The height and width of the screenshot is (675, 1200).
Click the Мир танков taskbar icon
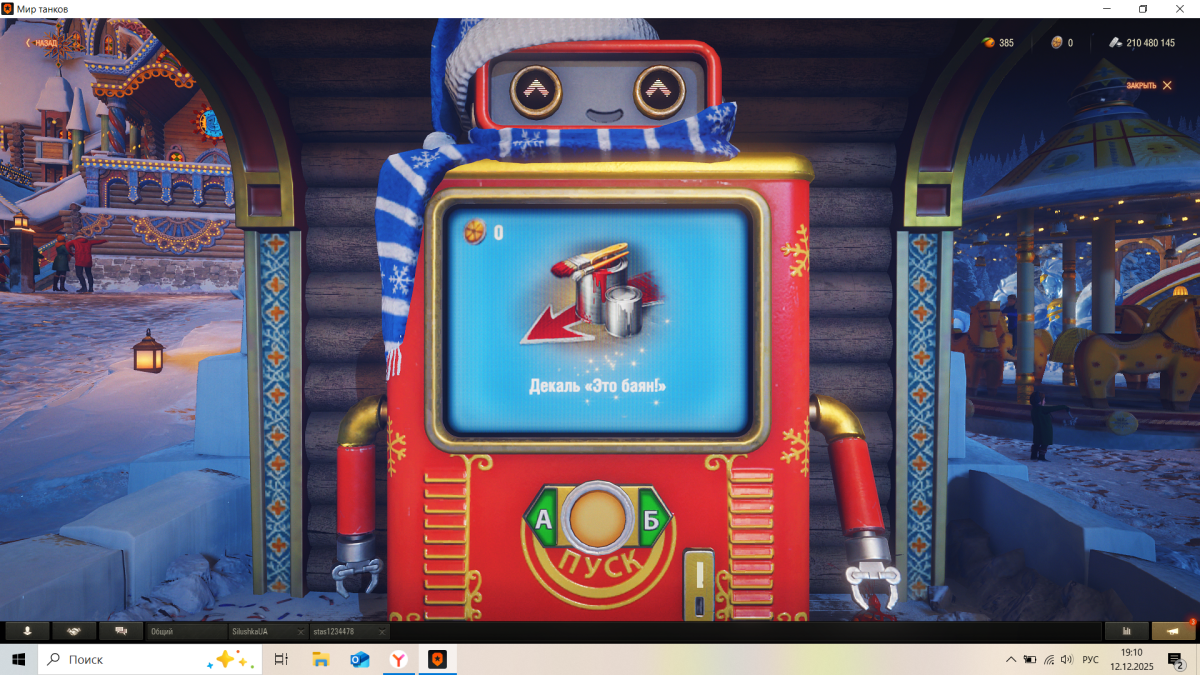pyautogui.click(x=437, y=659)
